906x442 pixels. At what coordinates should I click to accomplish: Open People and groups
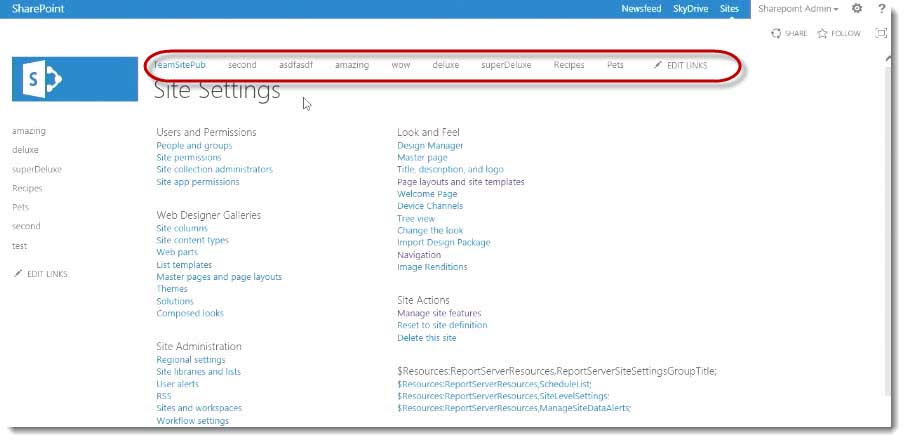tap(194, 146)
